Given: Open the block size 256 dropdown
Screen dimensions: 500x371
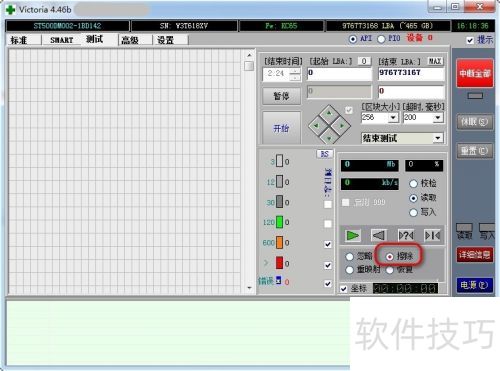Looking at the screenshot, I should click(x=393, y=117).
